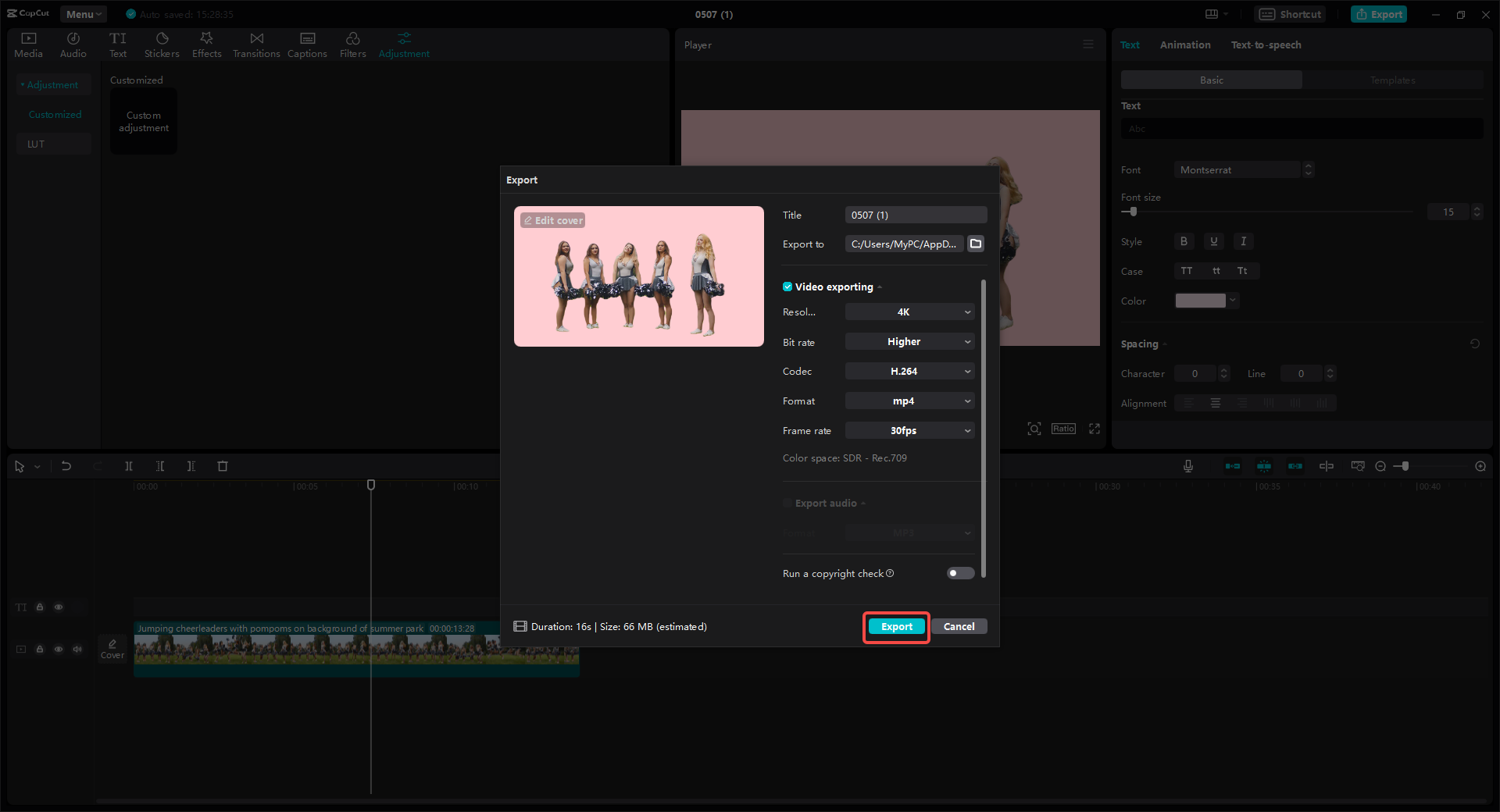Select the Split tool
1500x812 pixels.
point(129,466)
